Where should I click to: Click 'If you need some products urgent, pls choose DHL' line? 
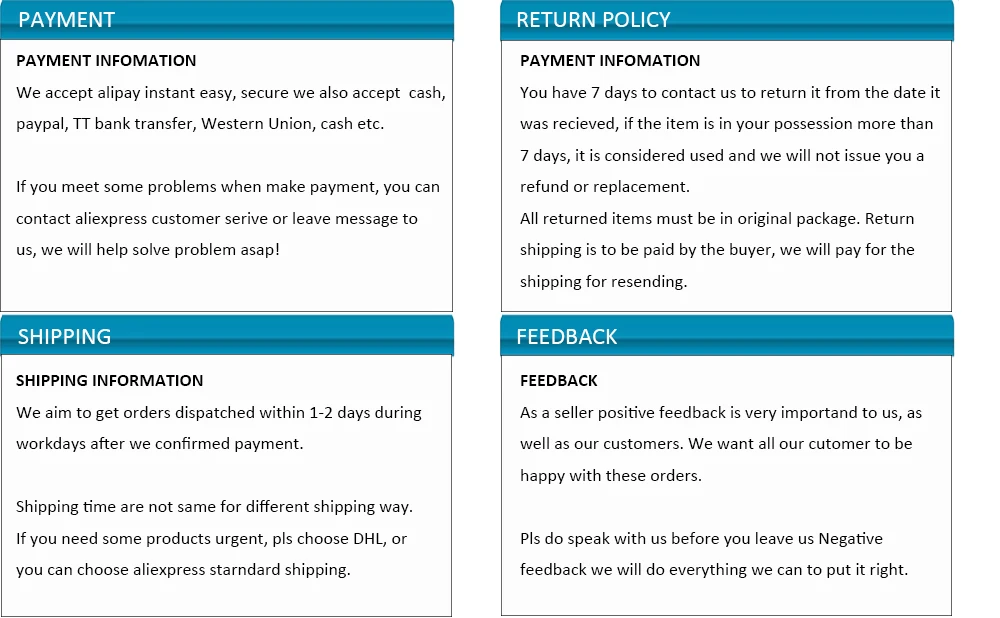click(x=211, y=539)
